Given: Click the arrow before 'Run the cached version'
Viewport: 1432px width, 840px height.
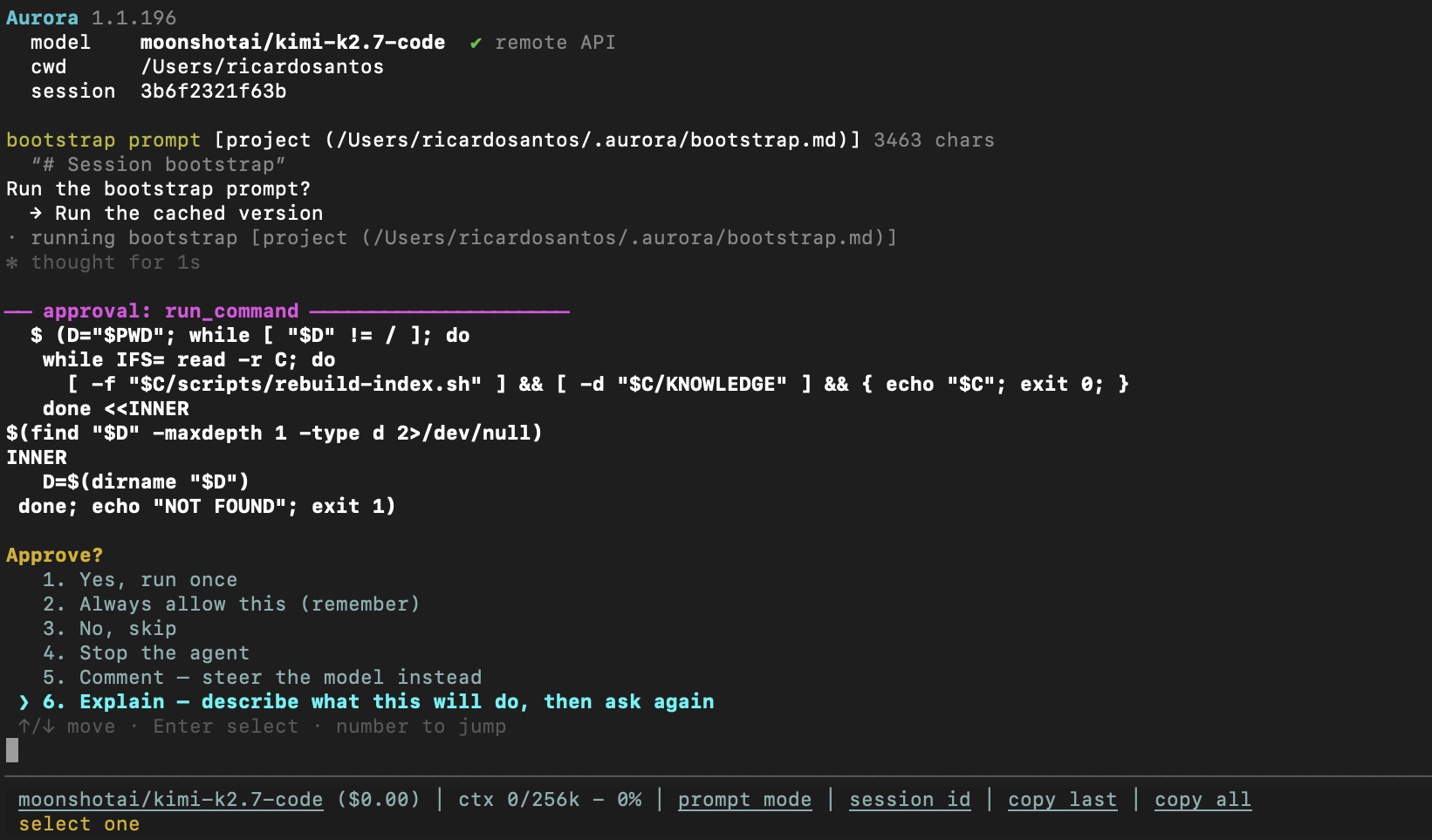Looking at the screenshot, I should click(x=36, y=214).
